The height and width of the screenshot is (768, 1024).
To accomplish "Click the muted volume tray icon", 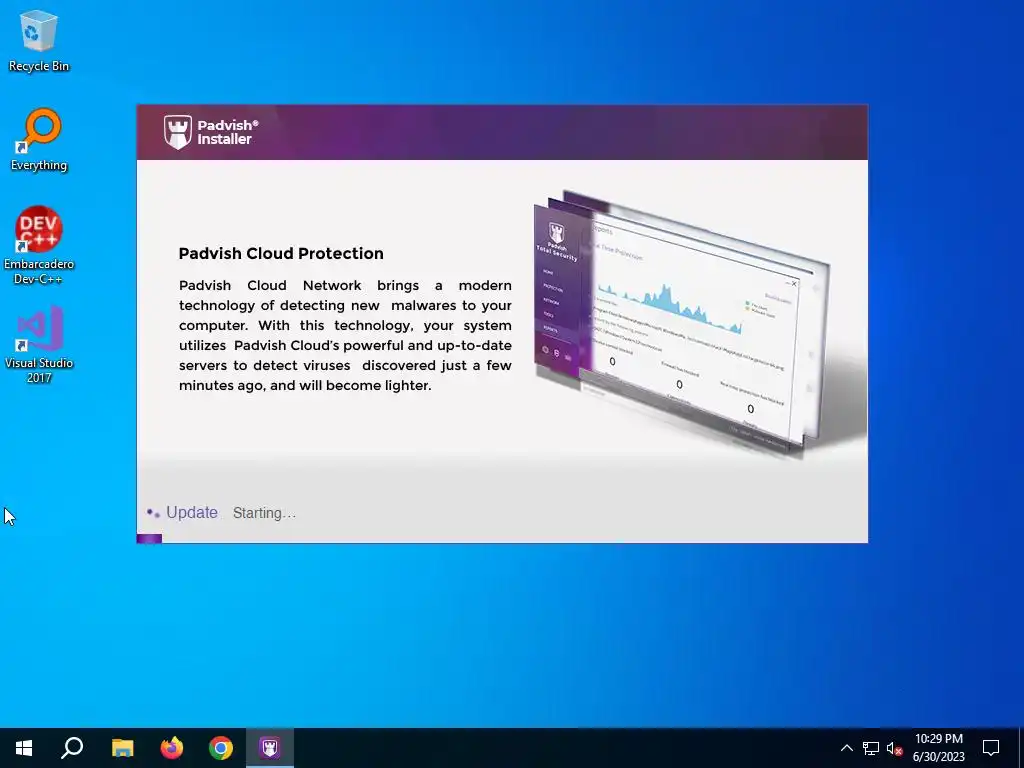I will (x=894, y=748).
